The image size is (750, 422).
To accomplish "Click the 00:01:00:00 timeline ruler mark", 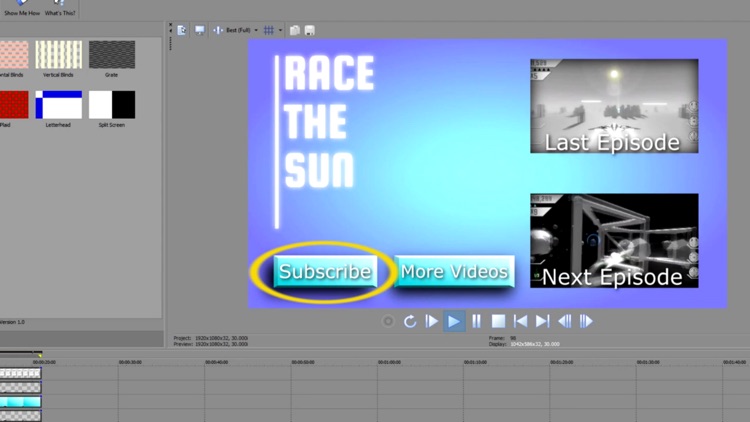I will (389, 362).
